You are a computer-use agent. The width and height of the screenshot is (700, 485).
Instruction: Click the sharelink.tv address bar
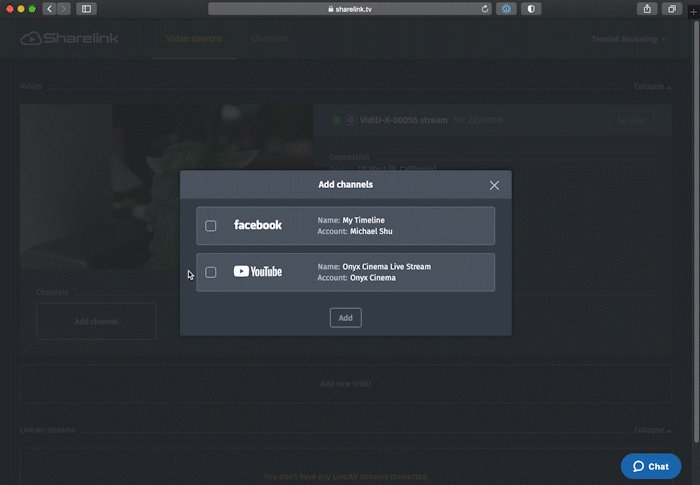349,9
